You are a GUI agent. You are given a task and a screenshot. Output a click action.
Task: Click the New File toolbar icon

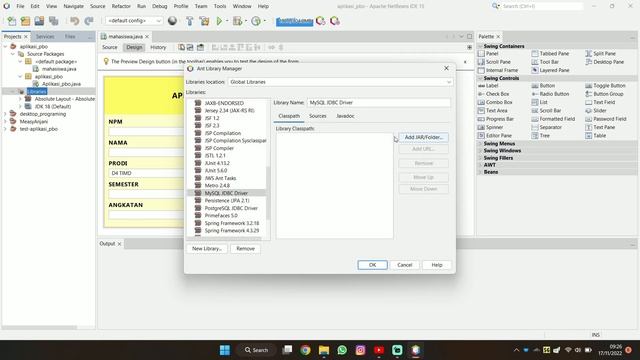[x=12, y=21]
